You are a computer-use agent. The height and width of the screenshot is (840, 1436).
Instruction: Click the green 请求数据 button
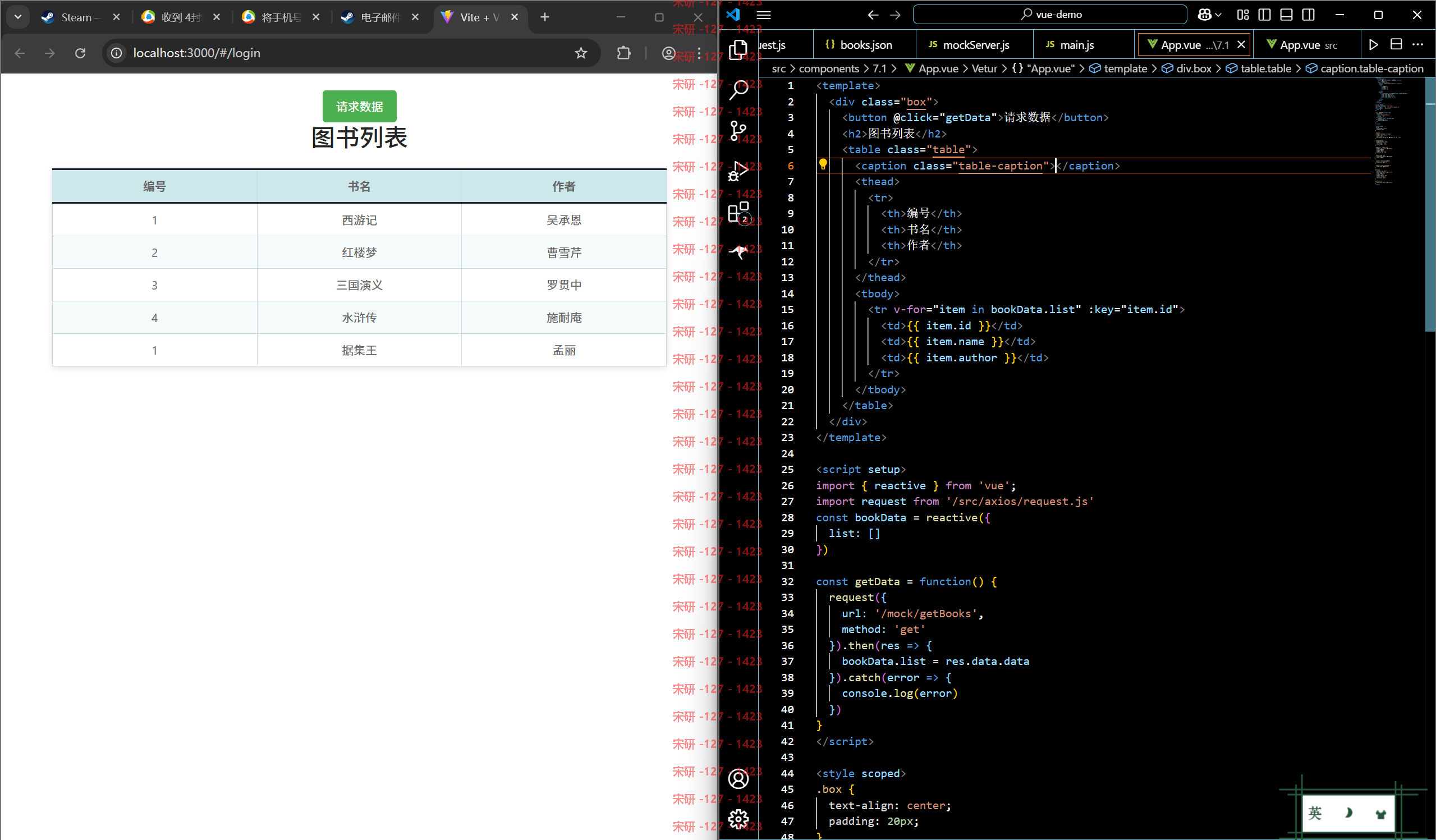click(x=359, y=106)
